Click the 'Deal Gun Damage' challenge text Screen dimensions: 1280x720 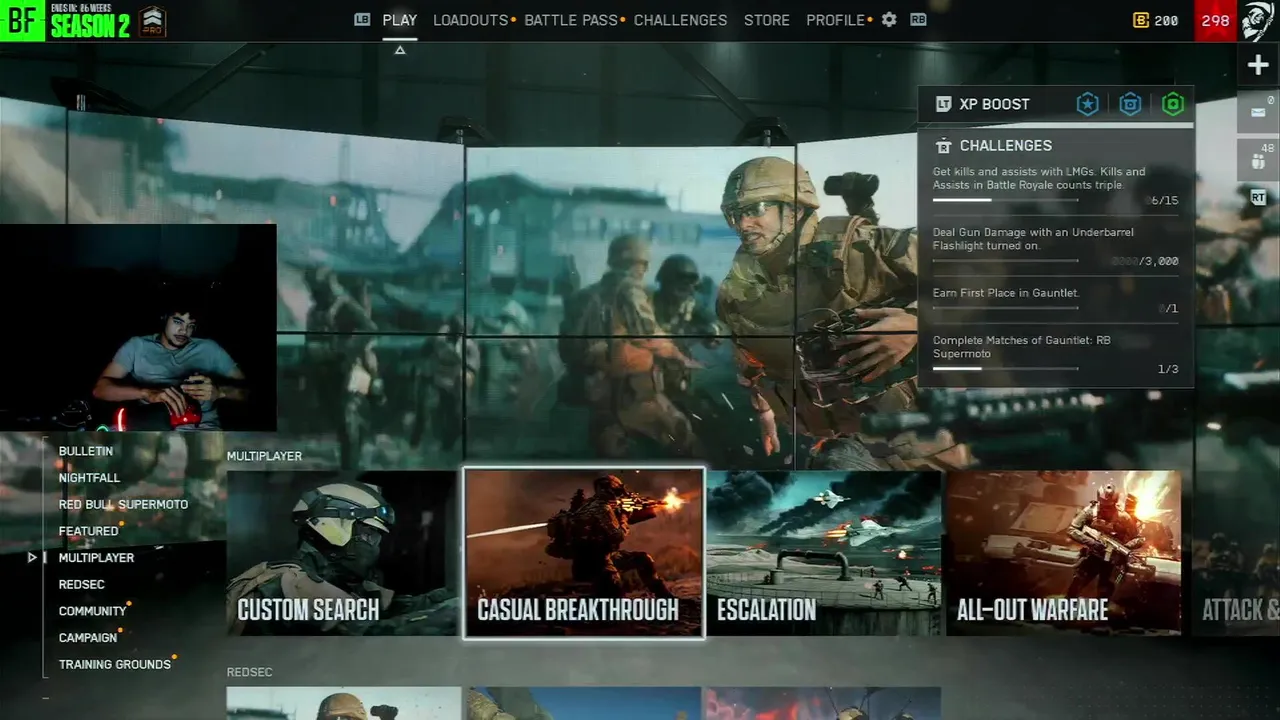coord(1033,239)
